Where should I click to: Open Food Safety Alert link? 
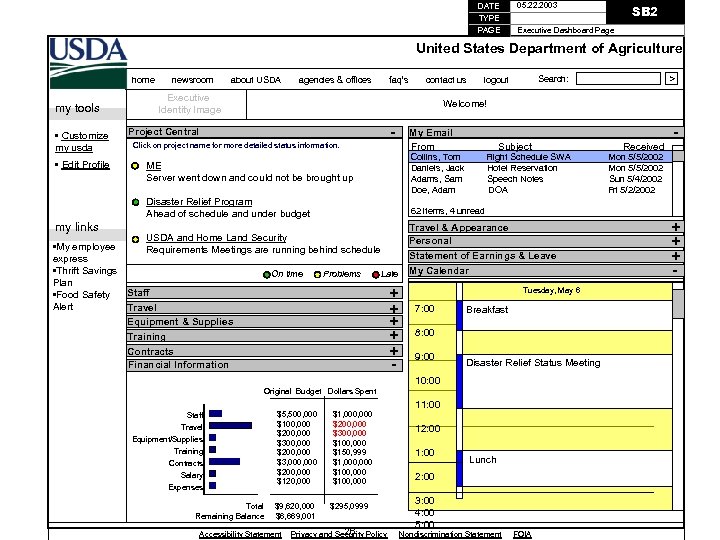81,300
